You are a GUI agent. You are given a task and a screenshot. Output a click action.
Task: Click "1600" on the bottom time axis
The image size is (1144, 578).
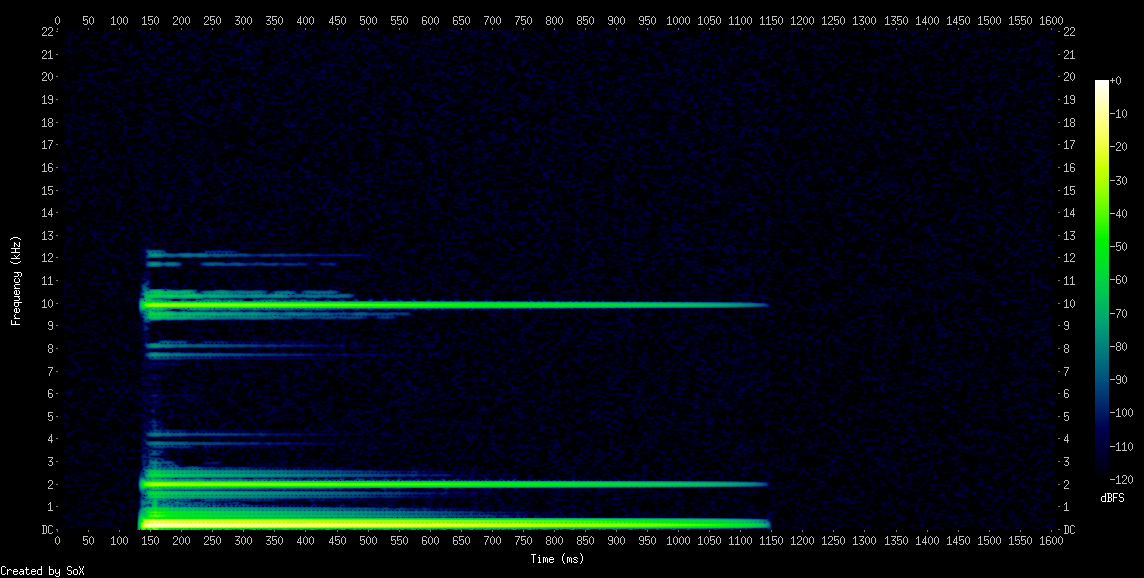coord(1051,541)
